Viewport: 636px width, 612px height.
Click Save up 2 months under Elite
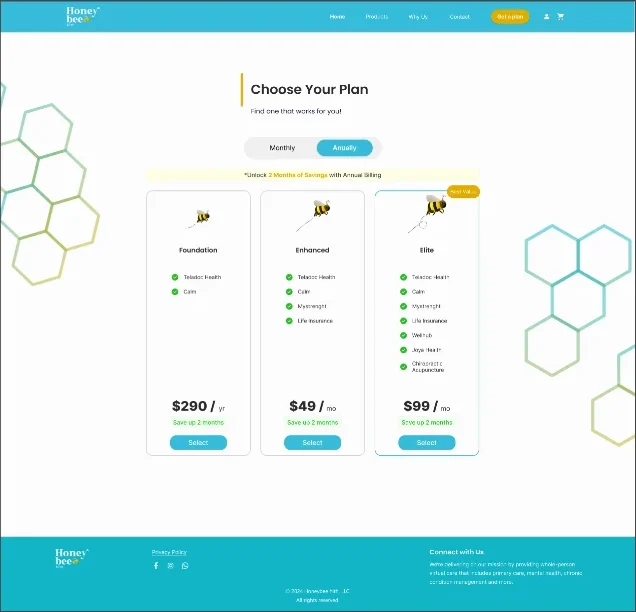[427, 423]
